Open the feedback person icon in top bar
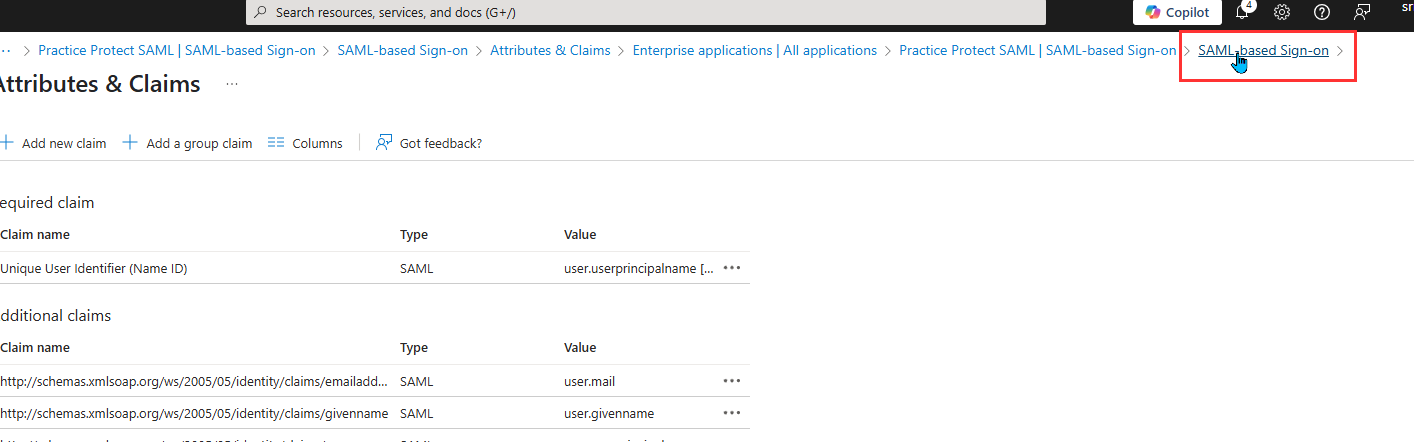The image size is (1414, 442). pyautogui.click(x=1362, y=13)
